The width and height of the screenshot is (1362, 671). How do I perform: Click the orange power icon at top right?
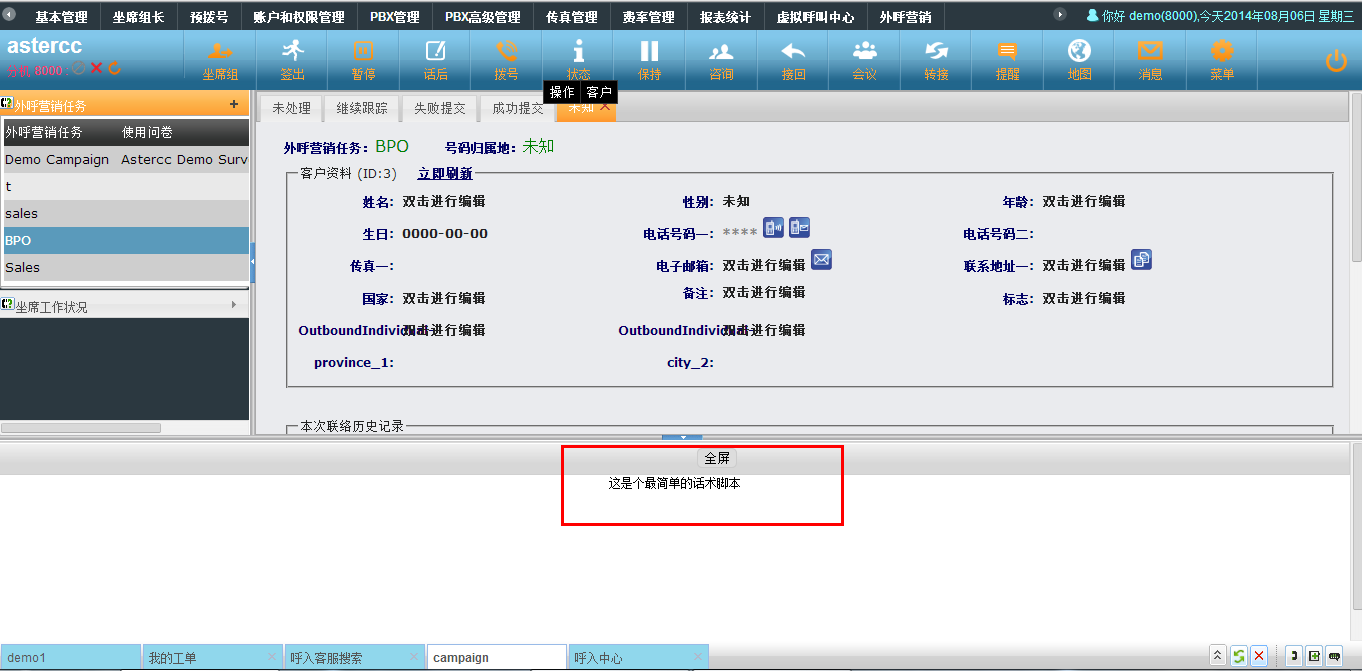pos(1336,61)
